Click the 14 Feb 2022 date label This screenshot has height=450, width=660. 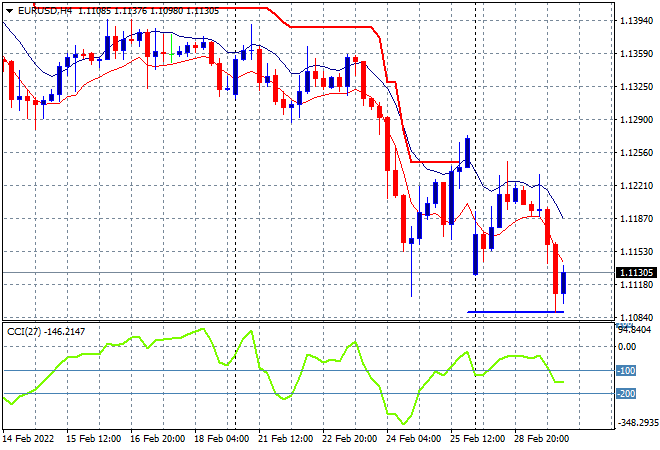coord(29,439)
